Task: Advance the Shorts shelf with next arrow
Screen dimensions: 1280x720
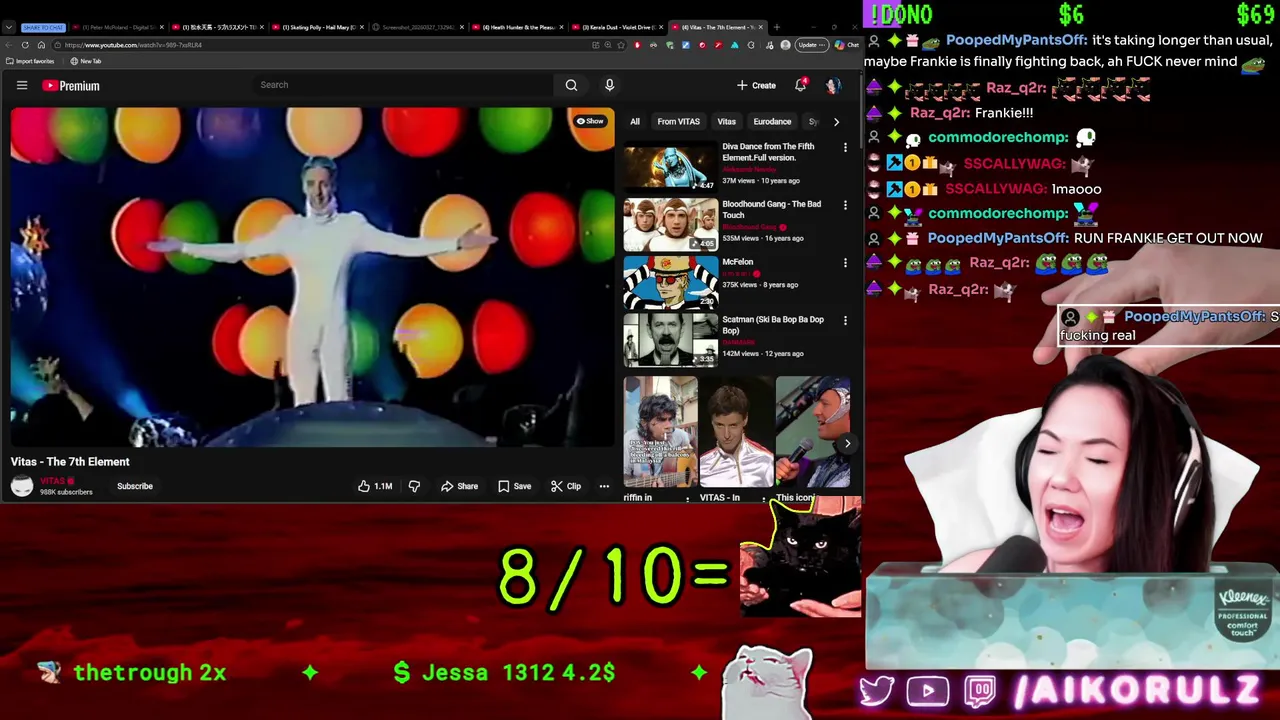Action: [847, 443]
